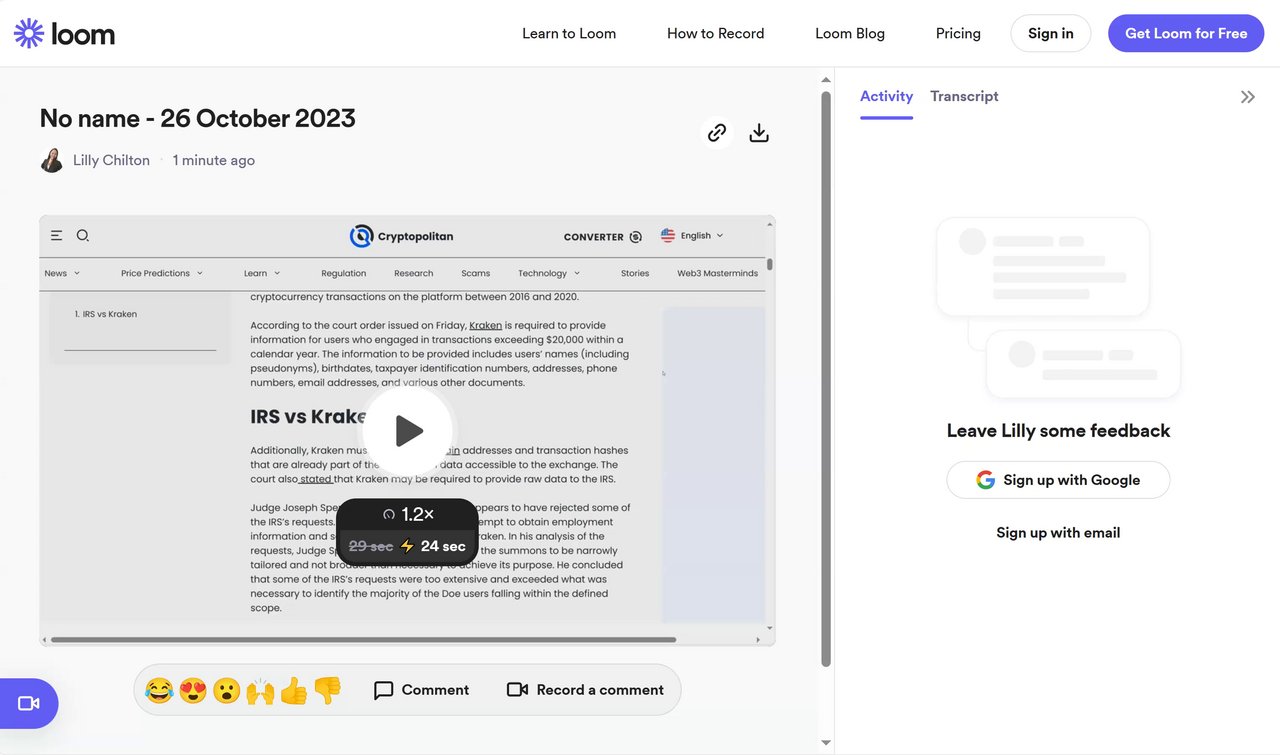1280x755 pixels.
Task: Select the Web3 Masterminds menu item
Action: coord(718,273)
